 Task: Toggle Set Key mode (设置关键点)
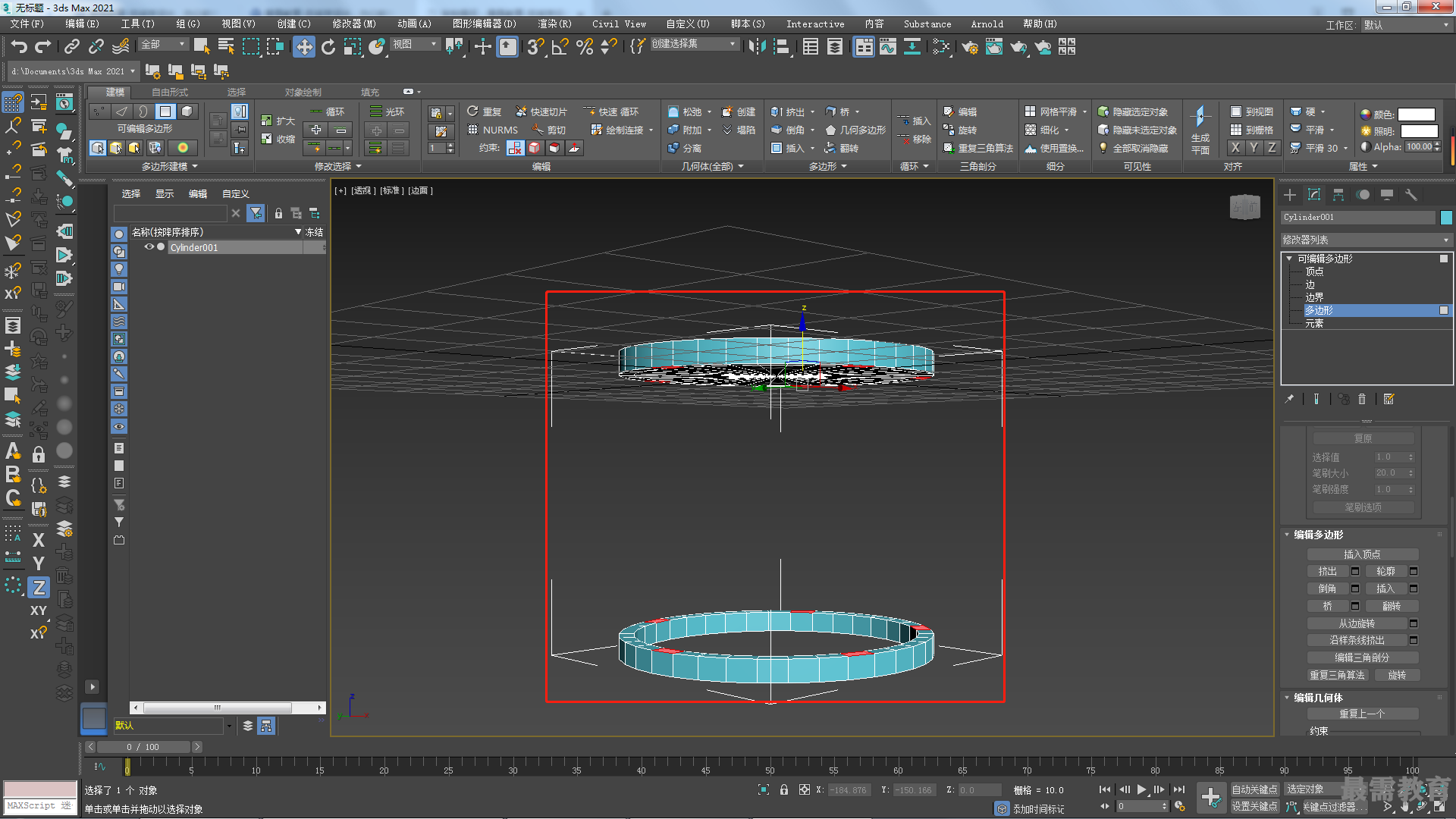[1254, 806]
